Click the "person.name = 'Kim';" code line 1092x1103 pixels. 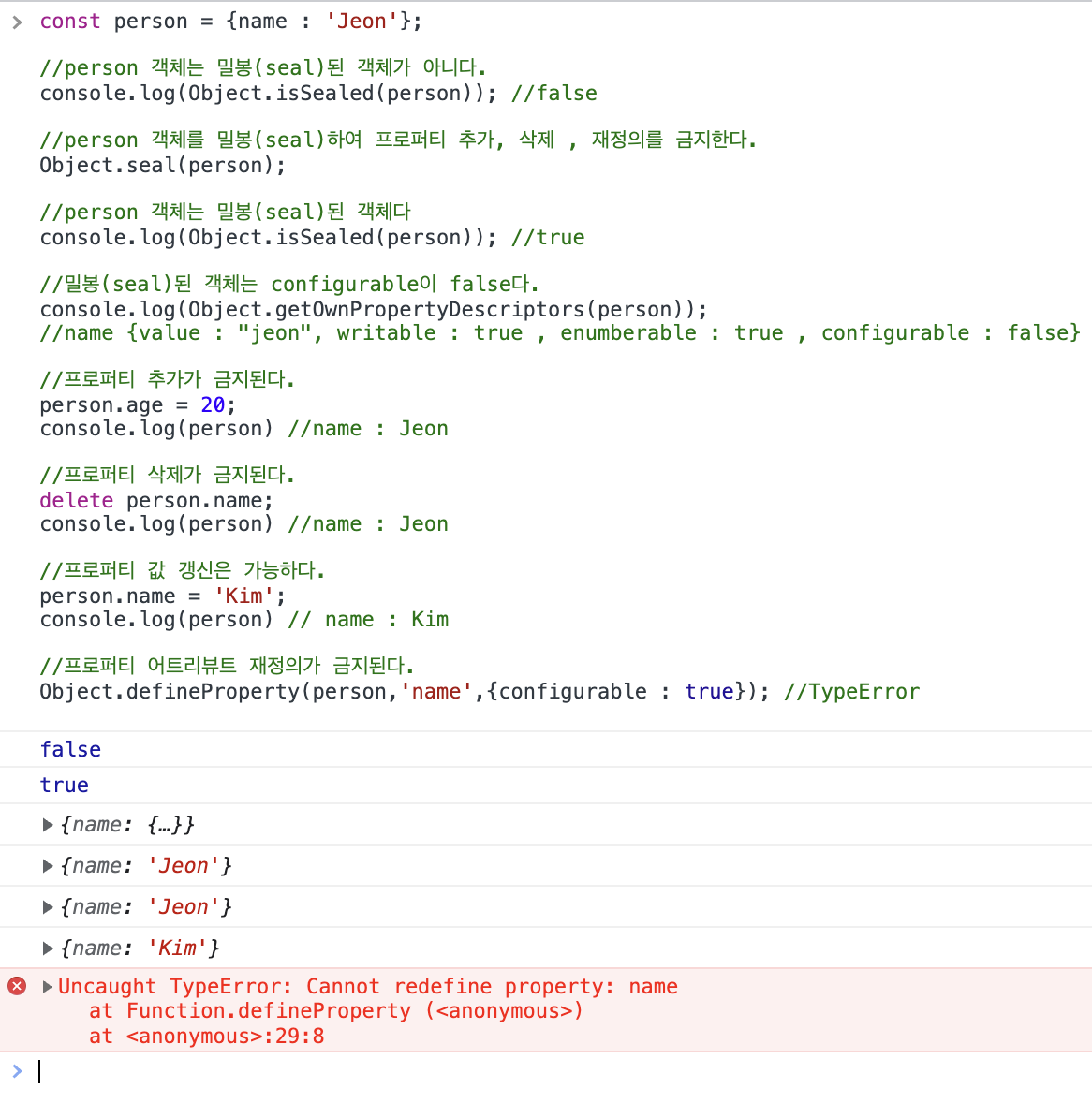(x=163, y=596)
